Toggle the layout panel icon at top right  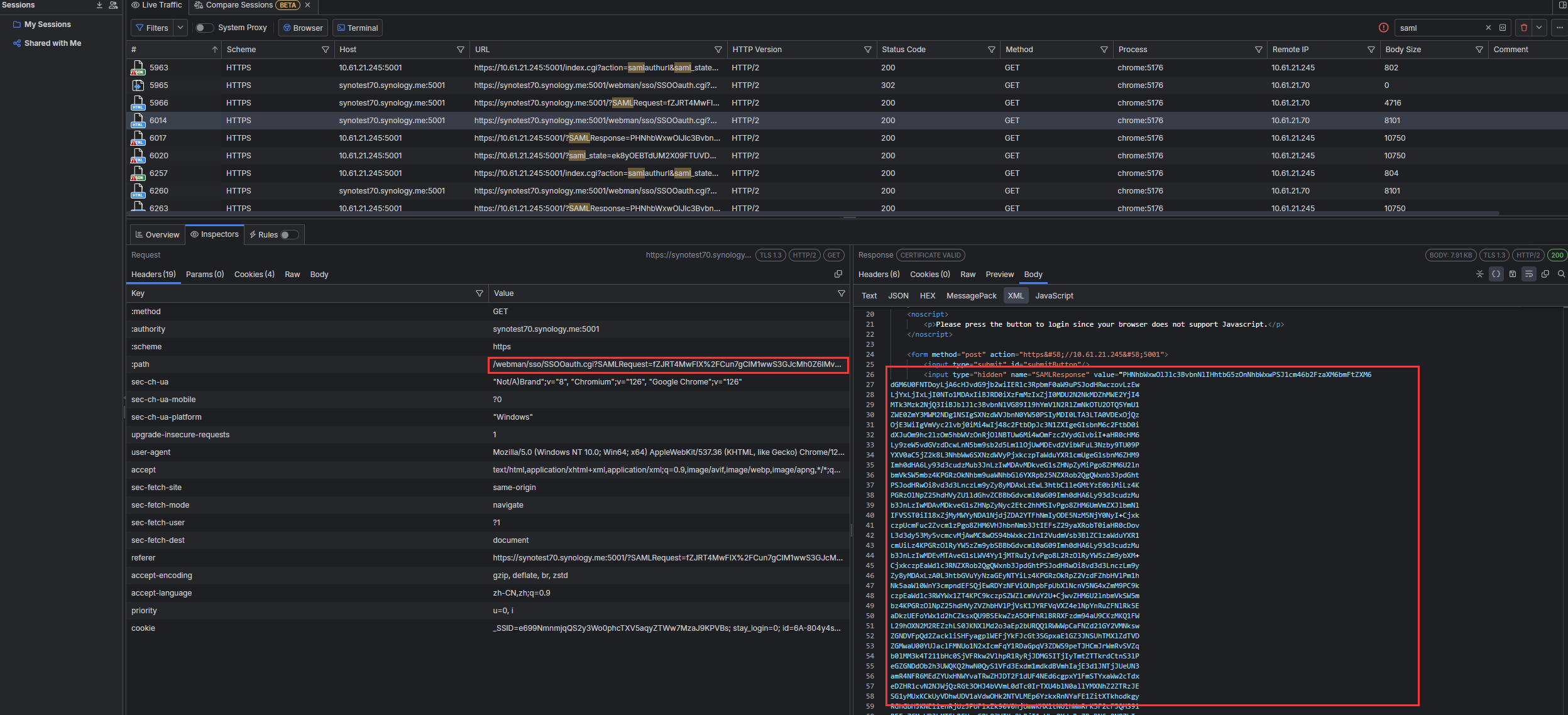pos(1562,5)
